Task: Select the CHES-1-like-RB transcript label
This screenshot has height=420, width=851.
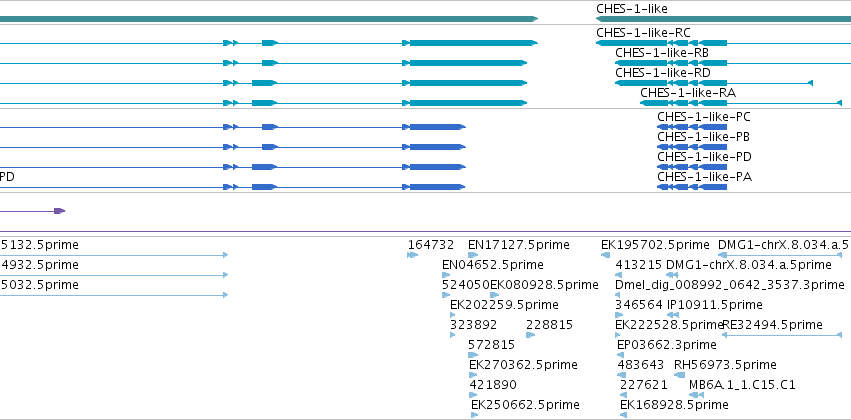Action: pyautogui.click(x=662, y=53)
